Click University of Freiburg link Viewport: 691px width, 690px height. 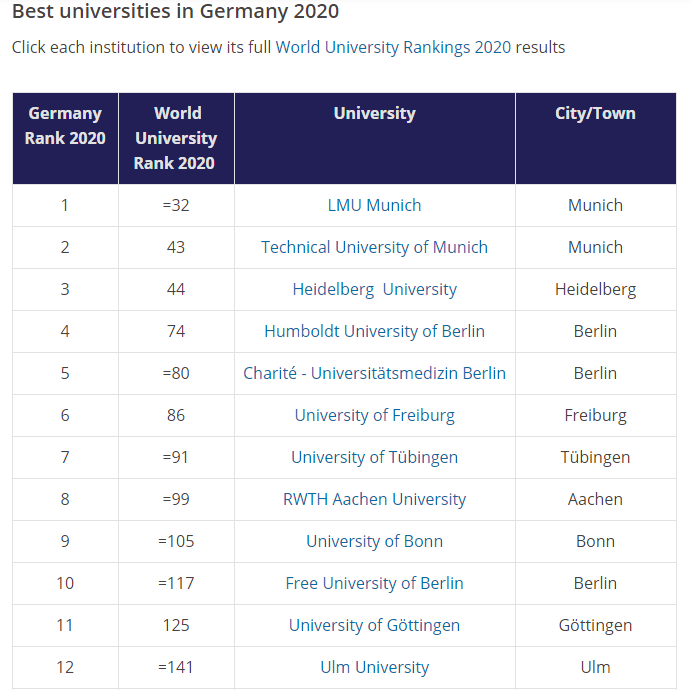pyautogui.click(x=375, y=415)
